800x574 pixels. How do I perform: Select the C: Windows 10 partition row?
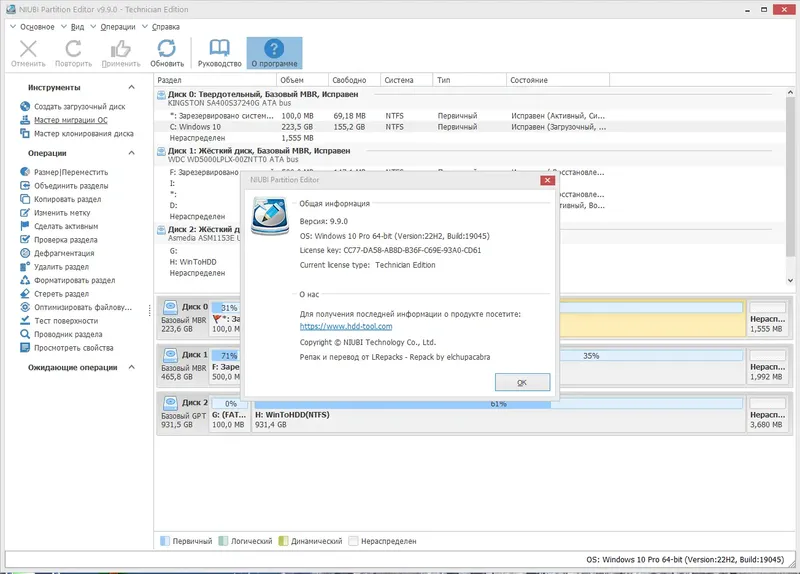pos(470,127)
